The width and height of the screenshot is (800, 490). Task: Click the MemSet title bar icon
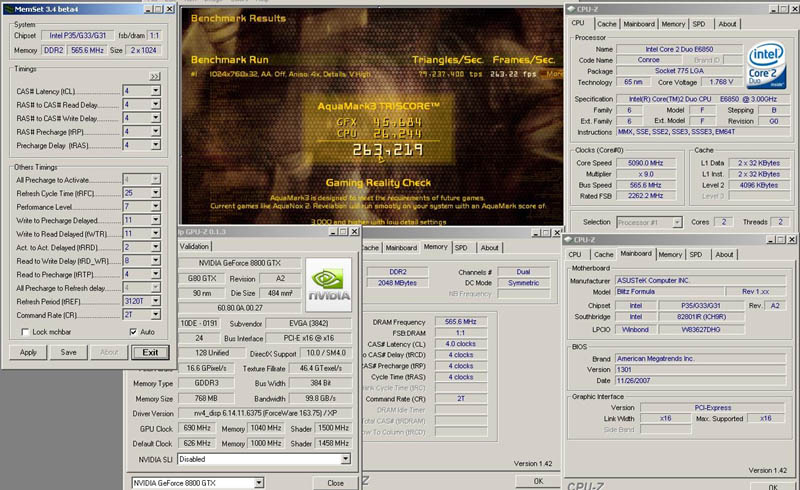[x=8, y=9]
